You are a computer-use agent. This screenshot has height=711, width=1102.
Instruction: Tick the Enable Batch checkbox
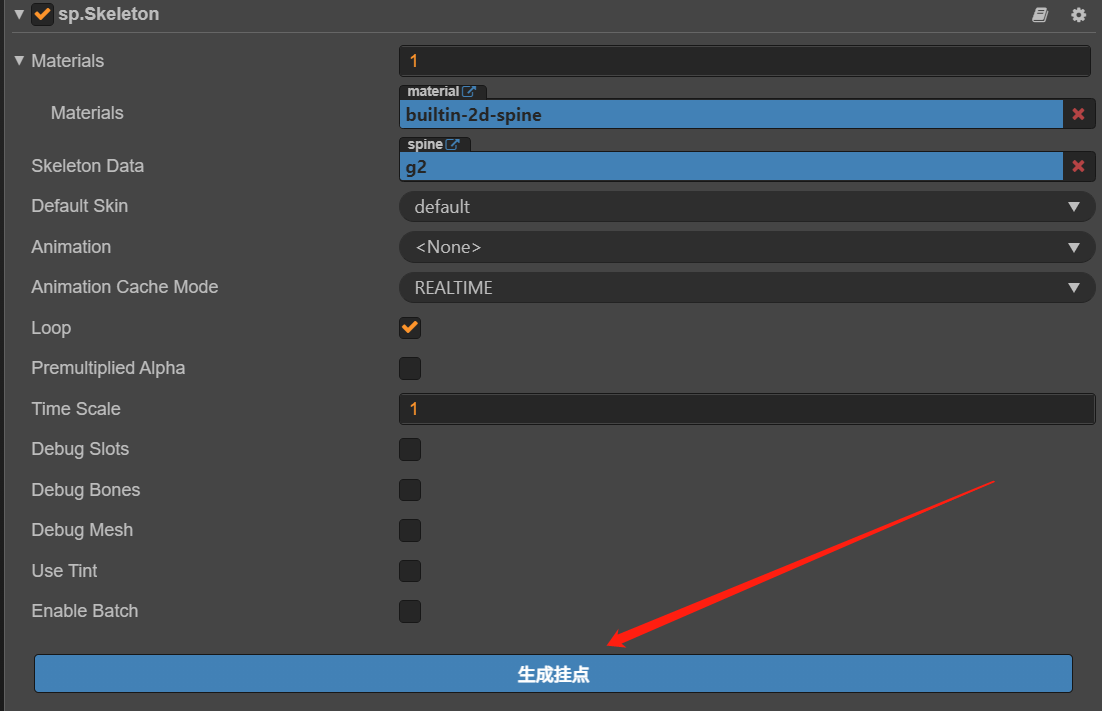tap(410, 611)
